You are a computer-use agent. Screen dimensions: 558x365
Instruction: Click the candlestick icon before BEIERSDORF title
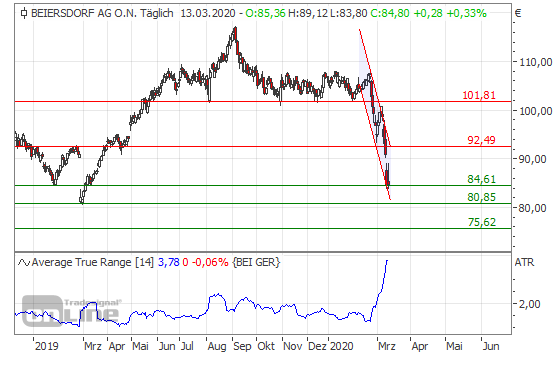[x=24, y=14]
